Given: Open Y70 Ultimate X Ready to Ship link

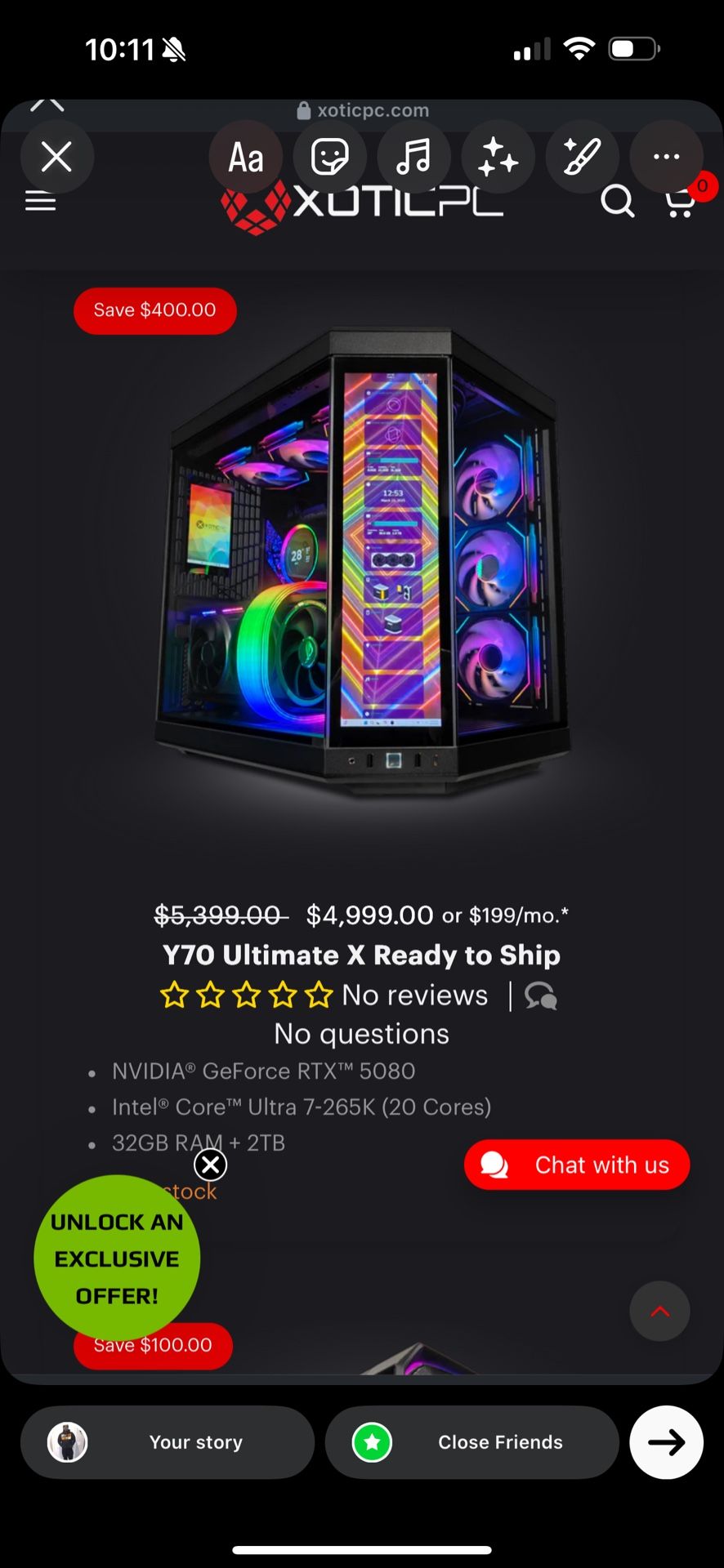Looking at the screenshot, I should (x=361, y=955).
